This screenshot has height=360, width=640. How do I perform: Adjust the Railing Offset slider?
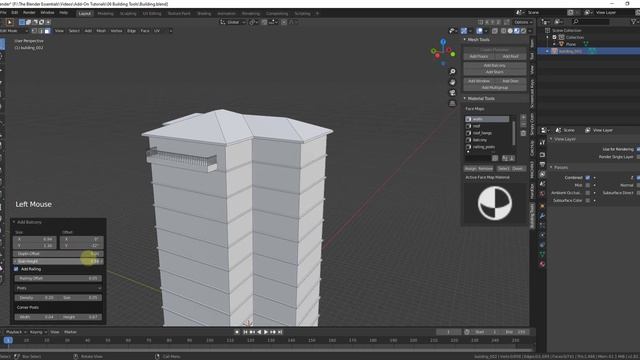coord(58,278)
